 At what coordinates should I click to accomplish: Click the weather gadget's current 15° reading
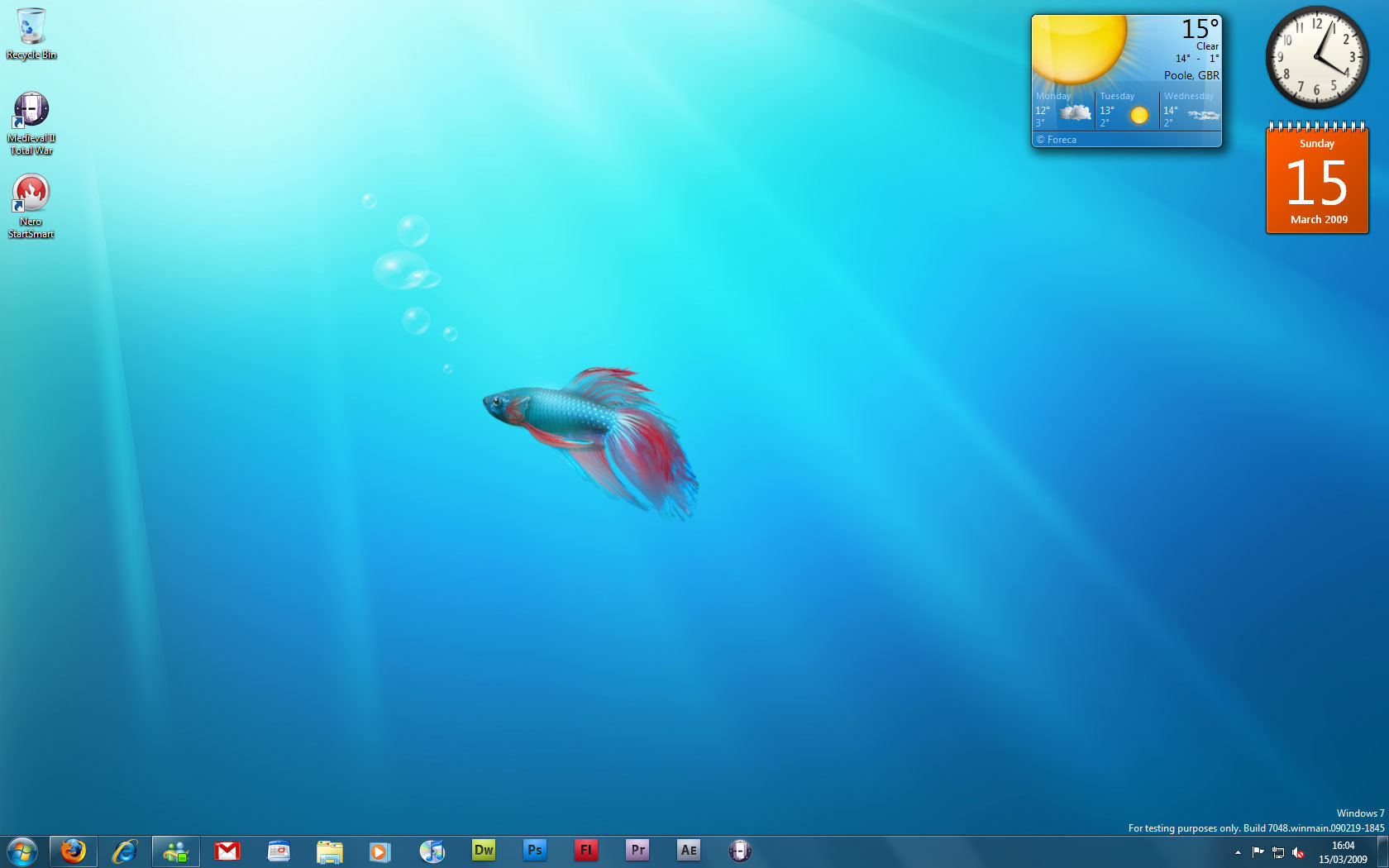click(x=1200, y=29)
